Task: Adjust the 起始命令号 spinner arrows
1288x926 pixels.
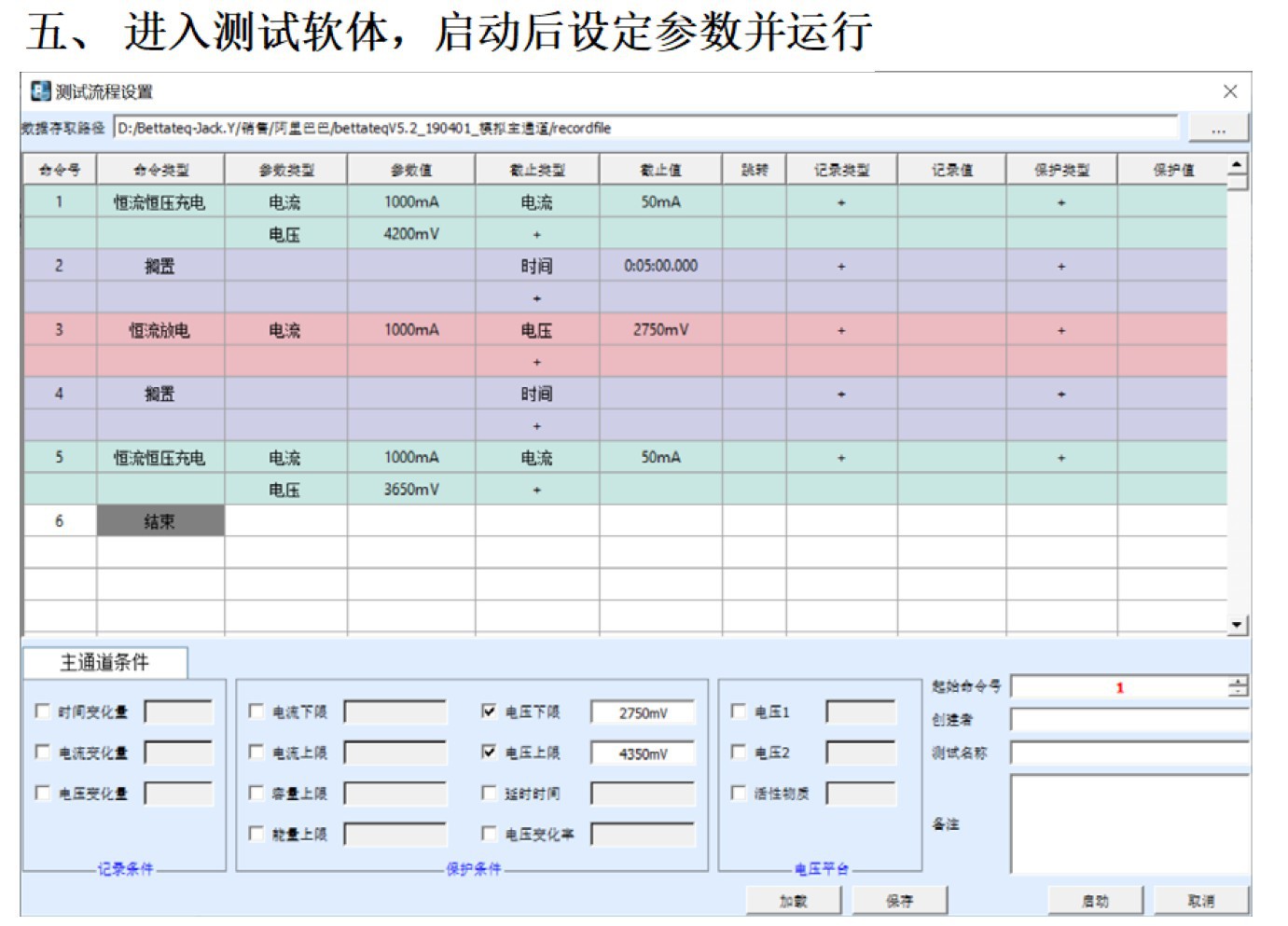Action: tap(1238, 687)
